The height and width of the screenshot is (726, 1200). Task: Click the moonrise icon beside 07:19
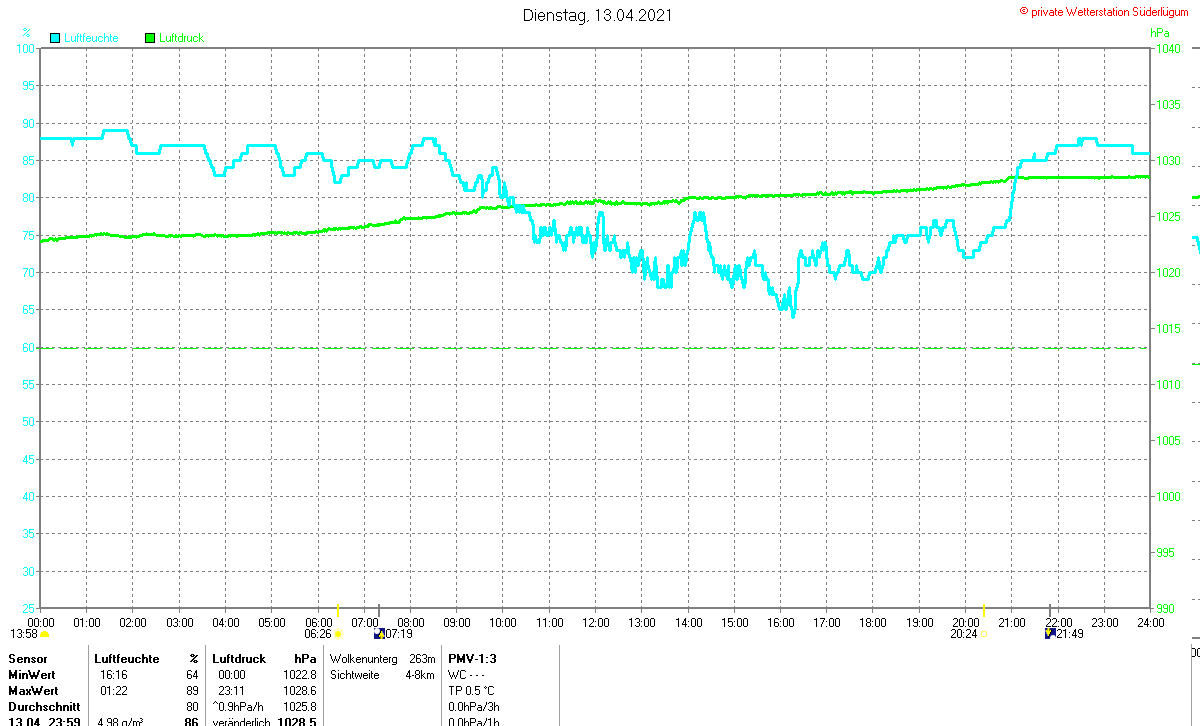379,633
